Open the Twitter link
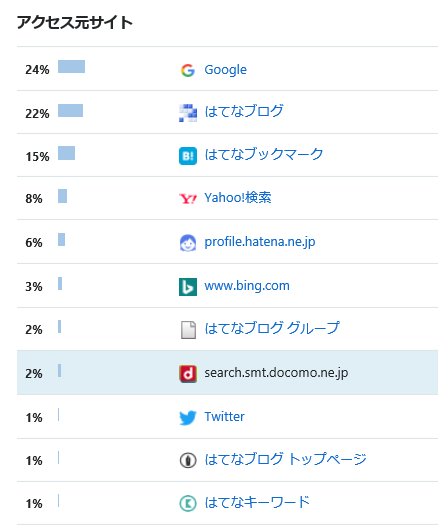The width and height of the screenshot is (438, 527). tap(225, 417)
